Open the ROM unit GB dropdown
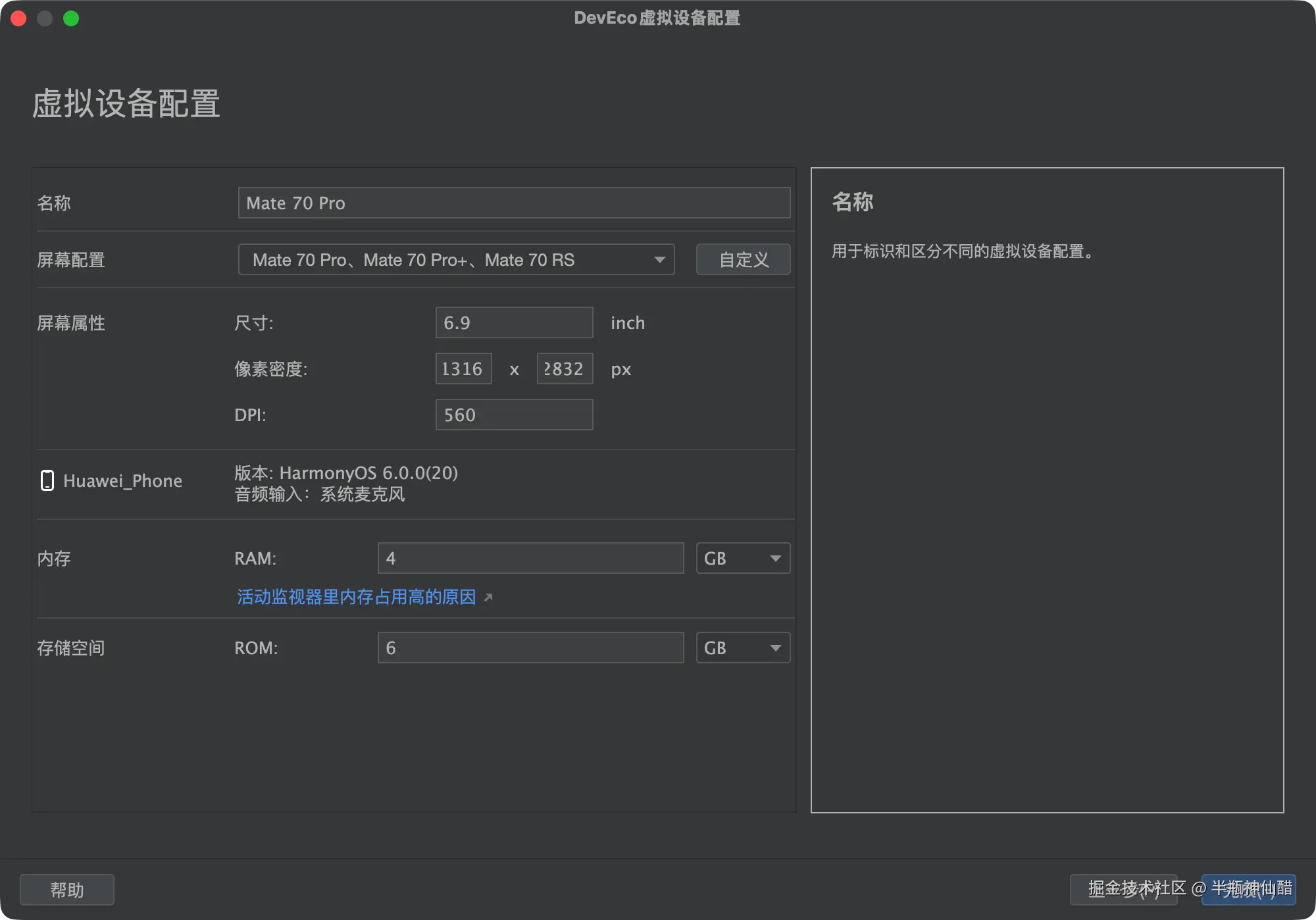 (x=743, y=648)
